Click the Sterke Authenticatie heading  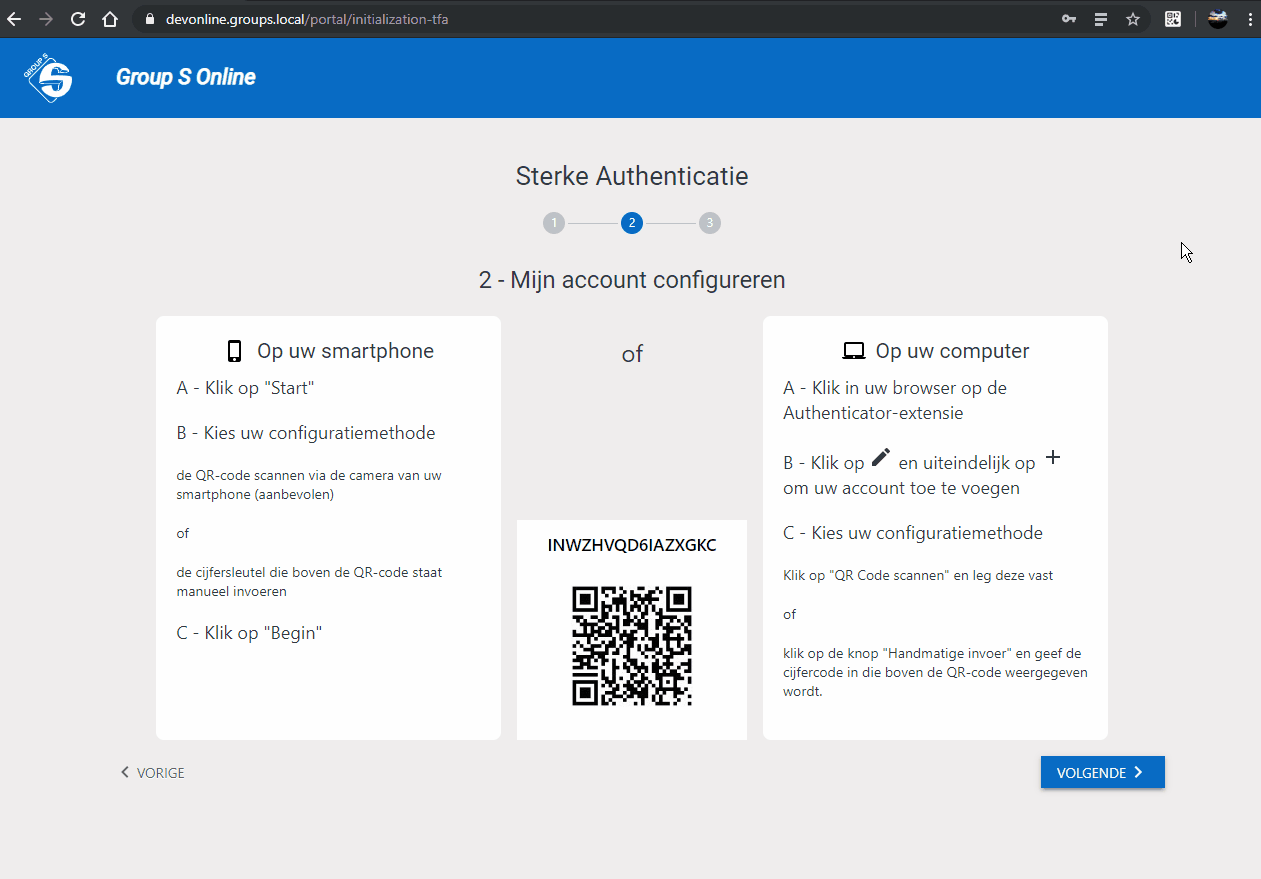click(632, 177)
